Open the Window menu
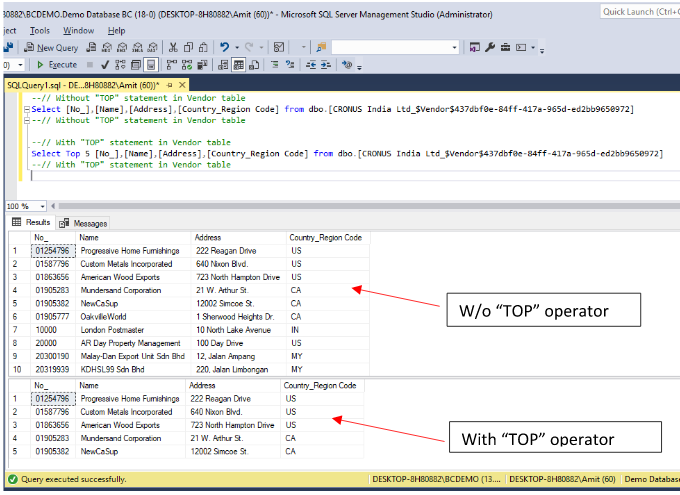The height and width of the screenshot is (495, 680). coord(78,31)
